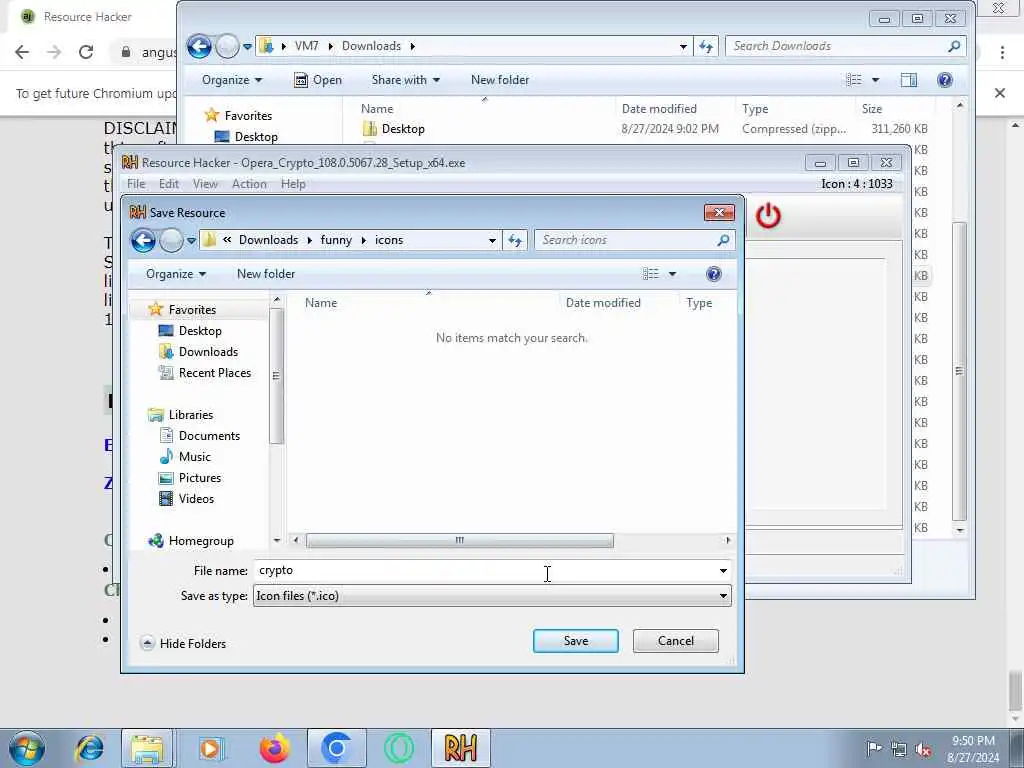Open address path dropdown in Save Resource dialog
Image resolution: width=1024 pixels, height=768 pixels.
[492, 240]
